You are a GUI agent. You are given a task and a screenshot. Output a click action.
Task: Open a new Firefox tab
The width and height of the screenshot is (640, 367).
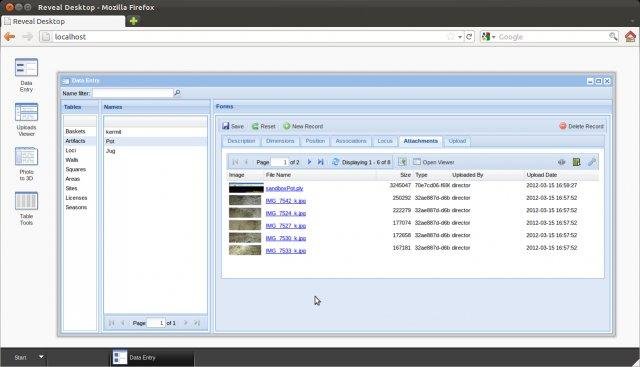click(133, 21)
